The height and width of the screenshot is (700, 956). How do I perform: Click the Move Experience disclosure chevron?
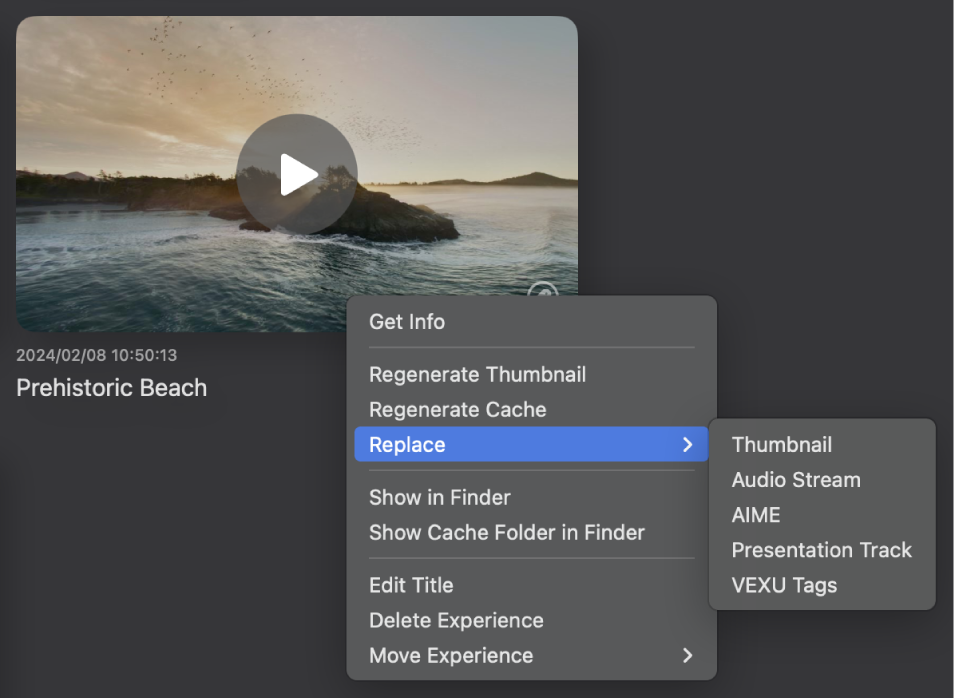(x=687, y=655)
